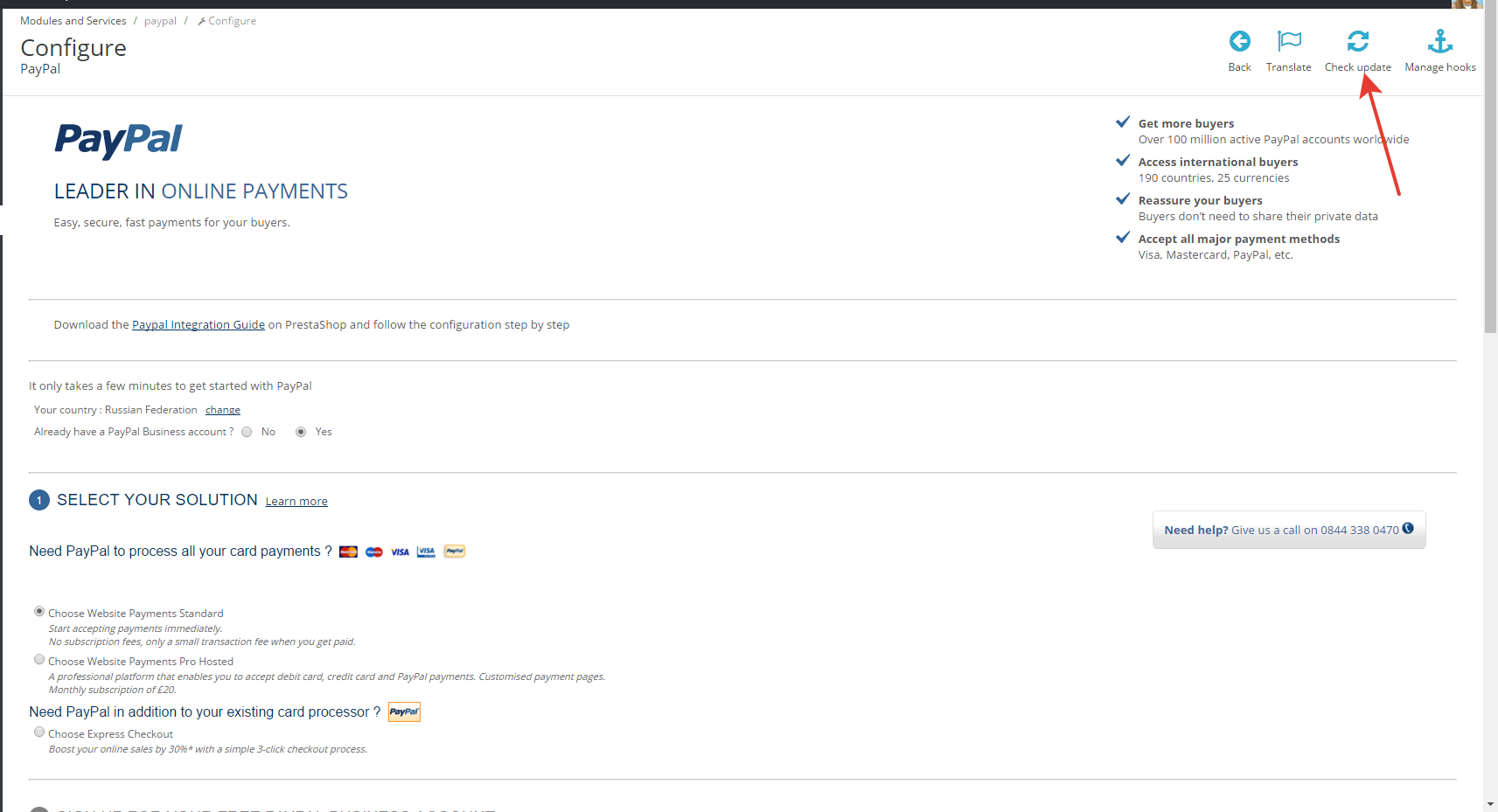The width and height of the screenshot is (1498, 812).
Task: Click PayPal card icon after Visa Electron
Action: (x=455, y=552)
